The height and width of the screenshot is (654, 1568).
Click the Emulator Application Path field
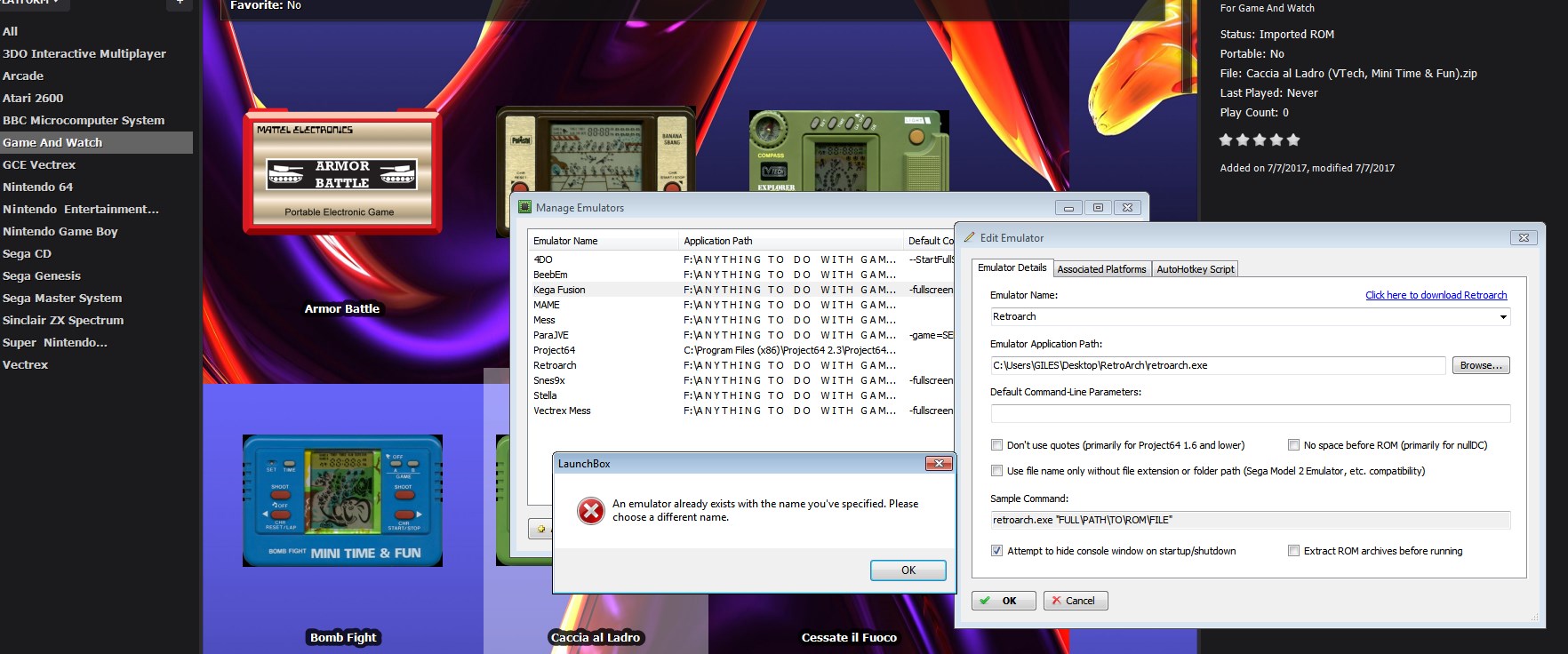tap(1218, 365)
